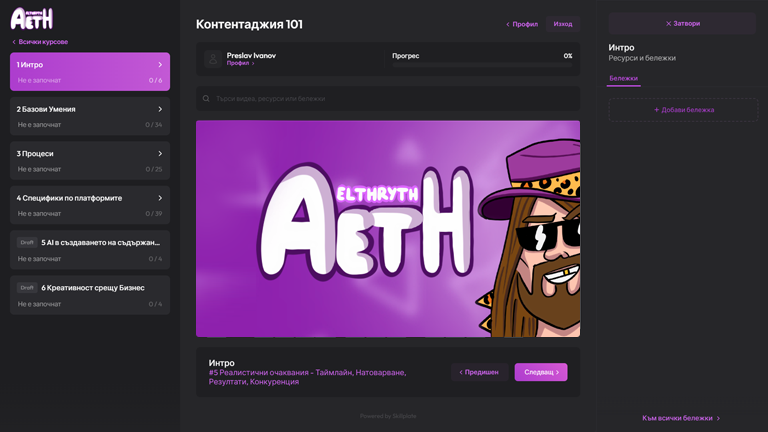The image size is (768, 432).
Task: Open draft module 6 Креативност срещу Бизнес
Action: coord(89,294)
